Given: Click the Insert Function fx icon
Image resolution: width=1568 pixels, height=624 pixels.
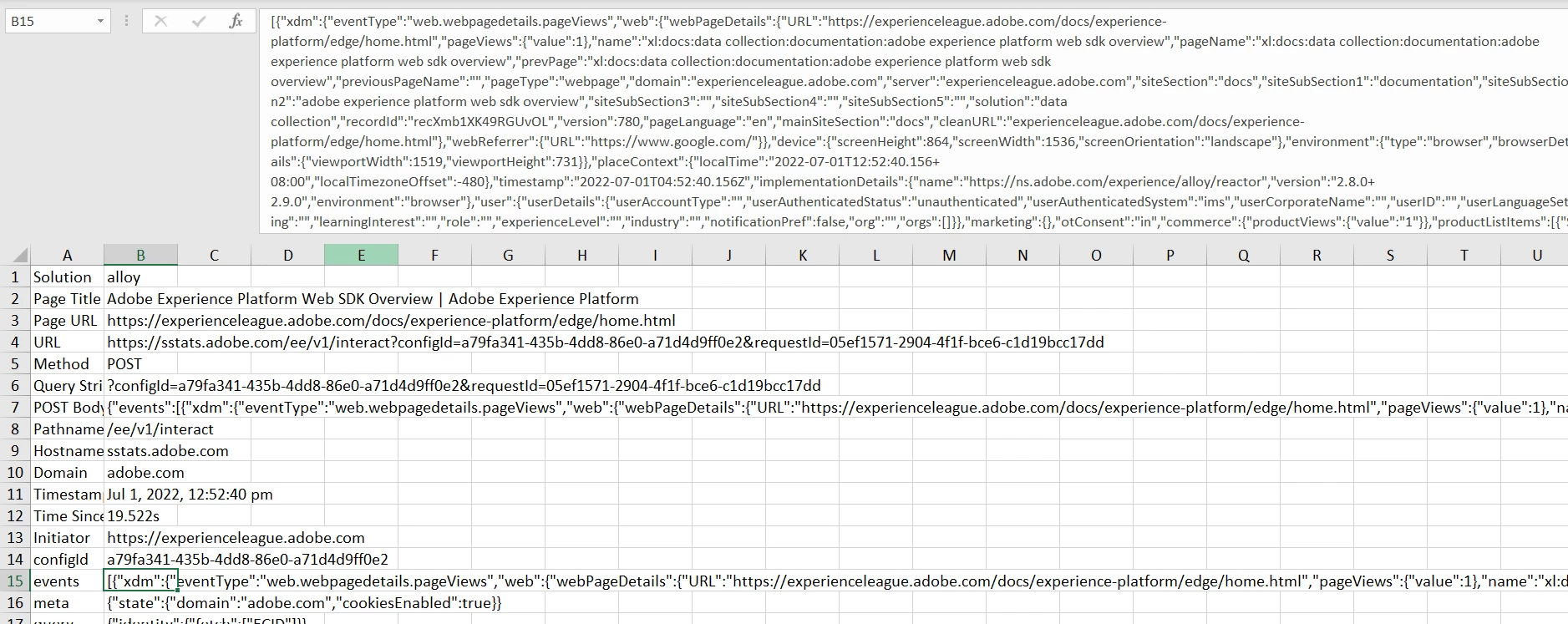Looking at the screenshot, I should click(236, 22).
